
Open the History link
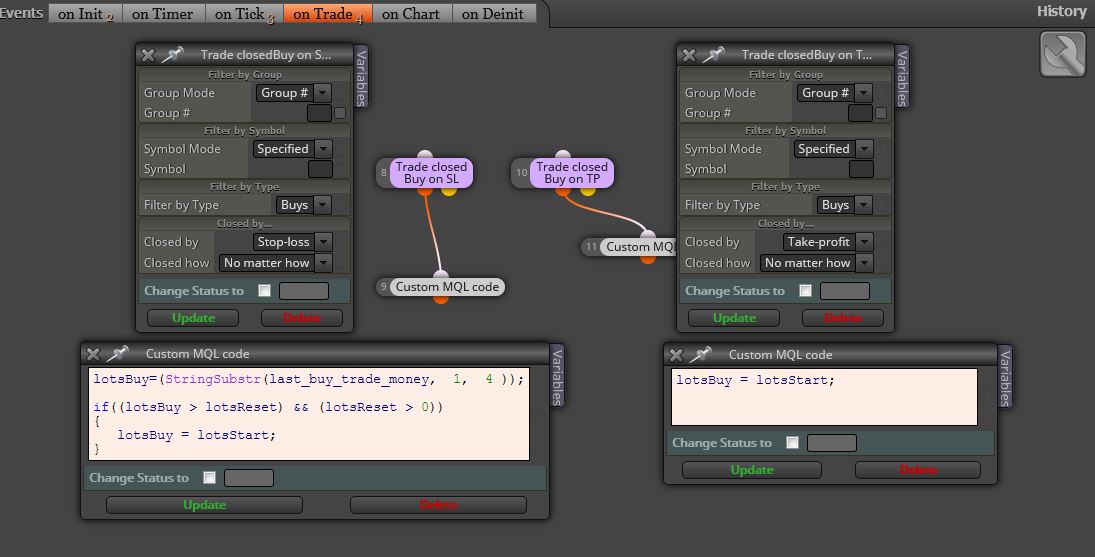[x=1061, y=11]
